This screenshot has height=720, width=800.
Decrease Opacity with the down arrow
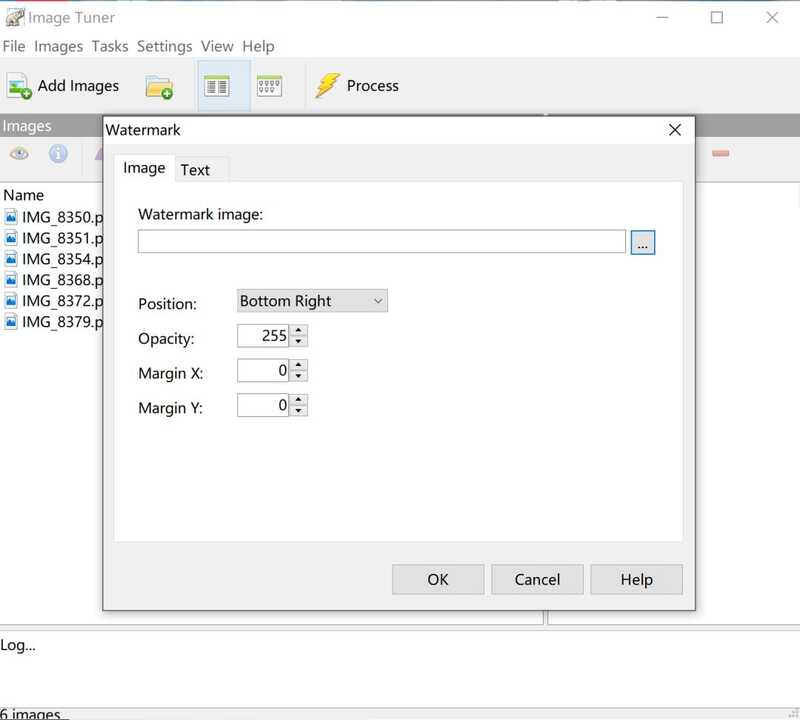tap(298, 341)
